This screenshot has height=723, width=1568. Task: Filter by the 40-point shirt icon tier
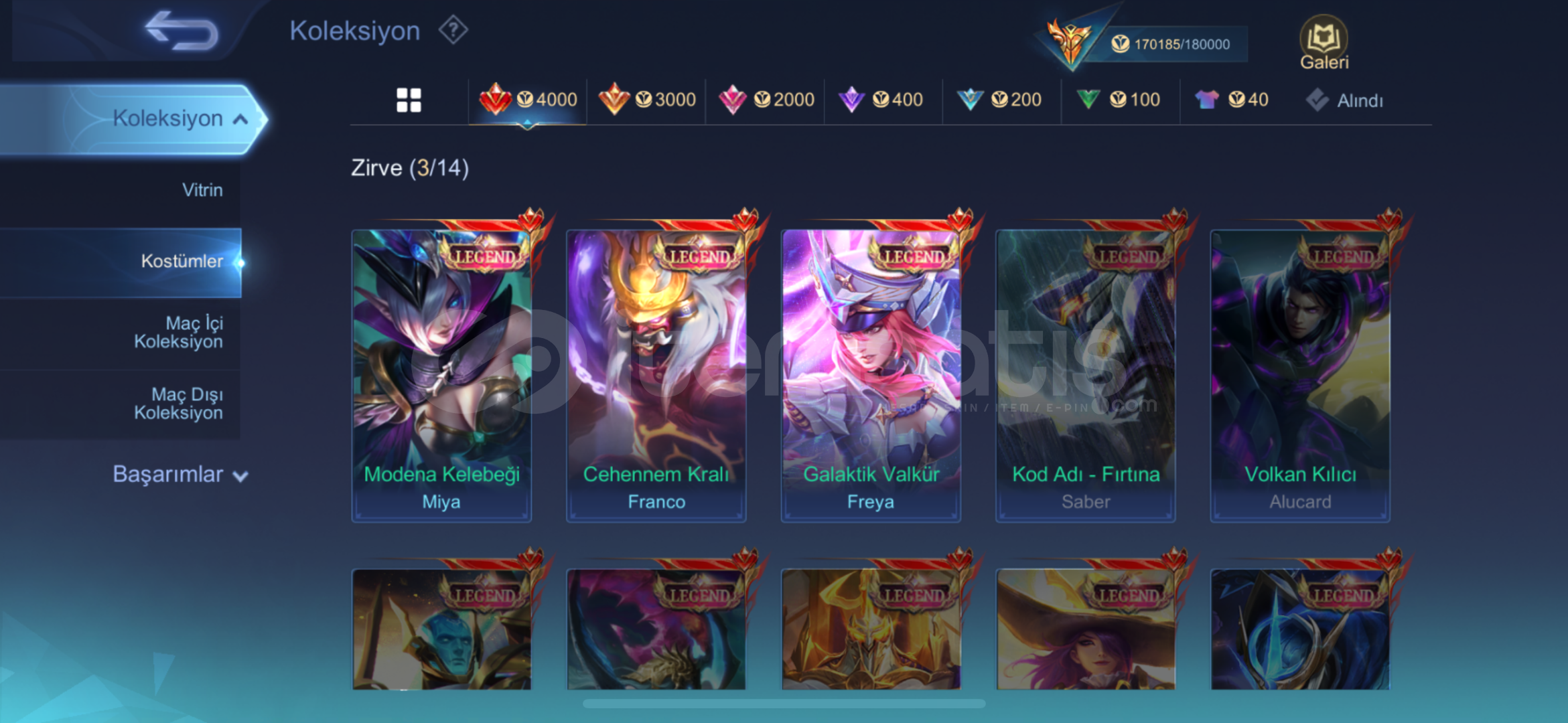pos(1232,100)
